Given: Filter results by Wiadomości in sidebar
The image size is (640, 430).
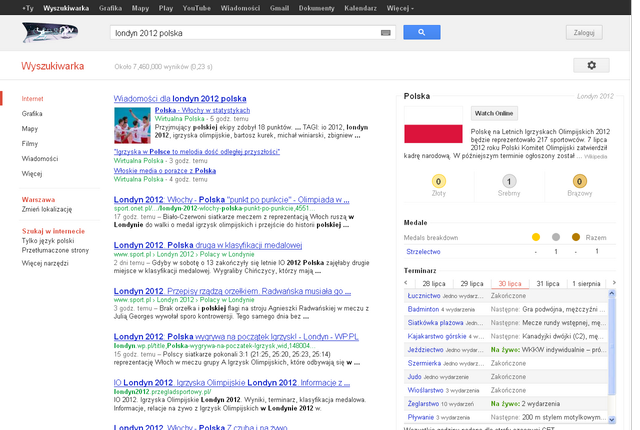Looking at the screenshot, I should (x=40, y=159).
